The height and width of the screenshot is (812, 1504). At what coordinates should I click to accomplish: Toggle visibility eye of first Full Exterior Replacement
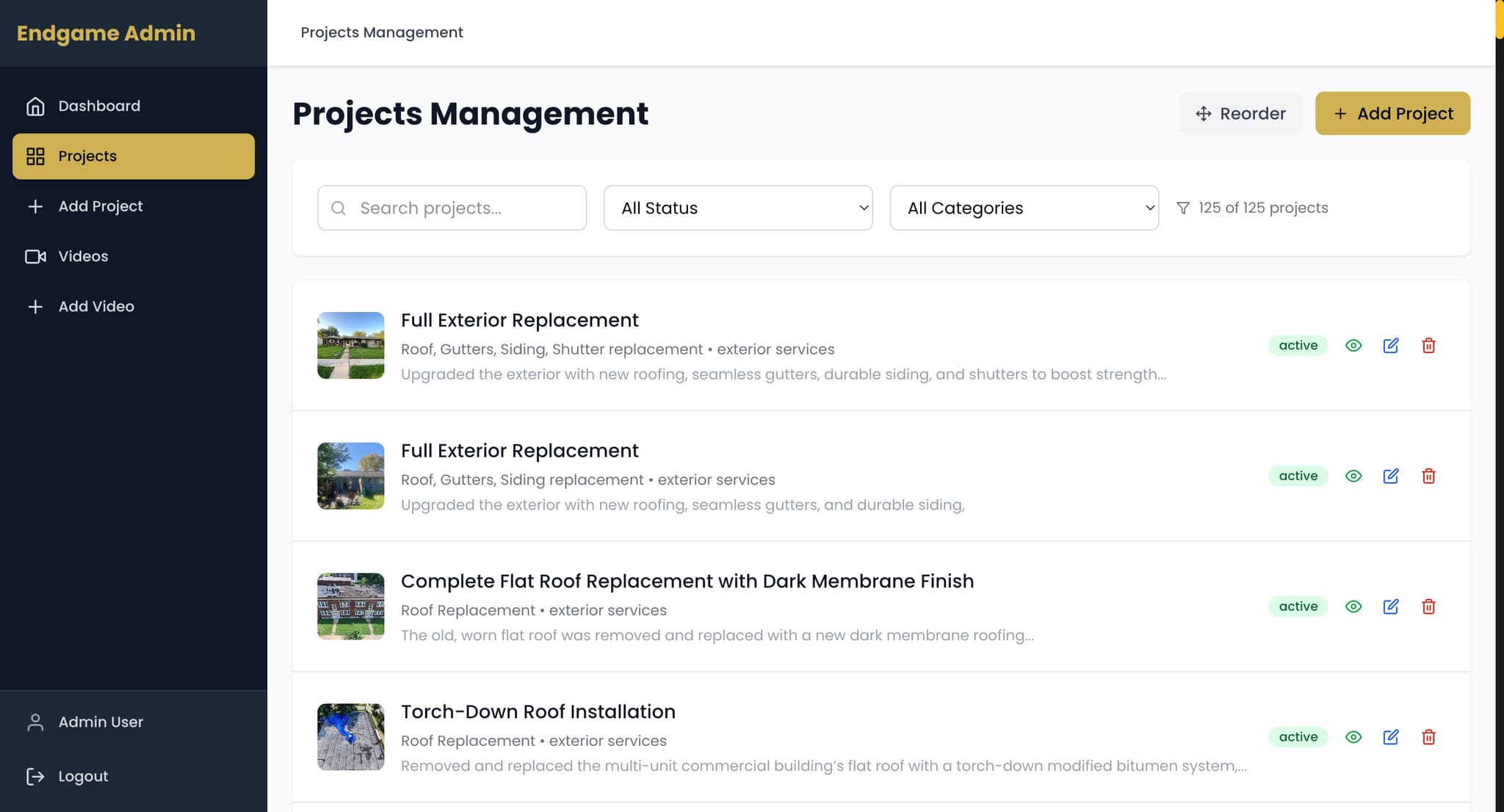click(1353, 346)
